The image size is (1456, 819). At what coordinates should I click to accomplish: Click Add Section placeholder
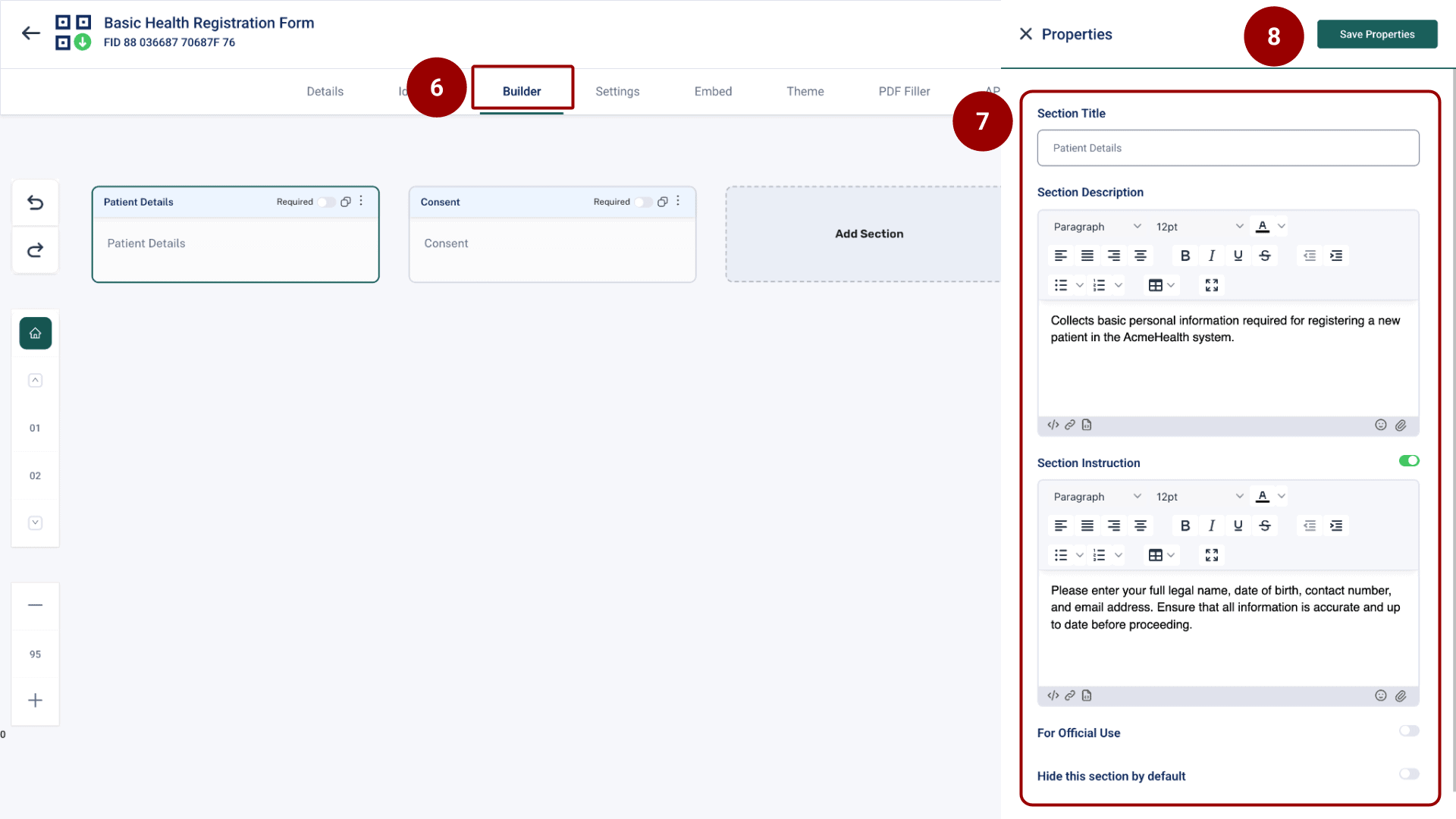click(x=869, y=234)
